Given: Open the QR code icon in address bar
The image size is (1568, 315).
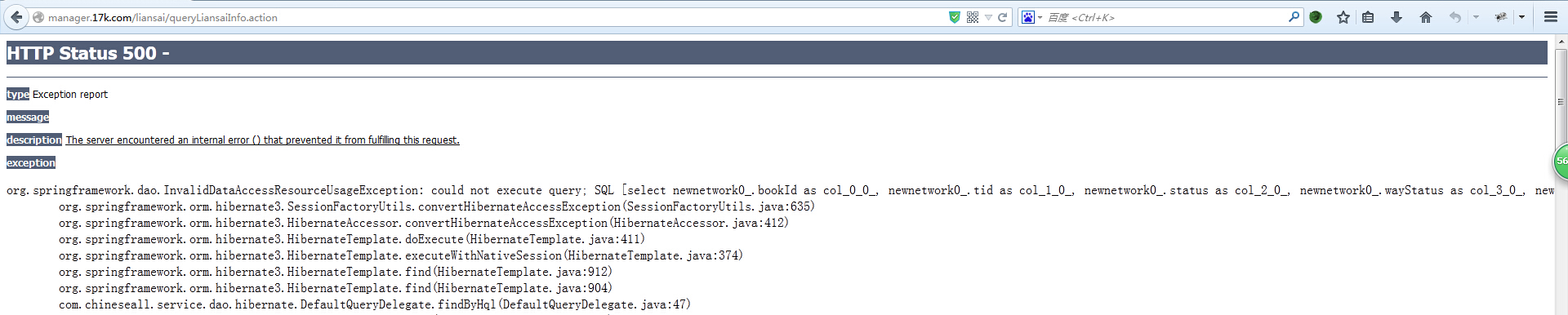Looking at the screenshot, I should click(973, 17).
